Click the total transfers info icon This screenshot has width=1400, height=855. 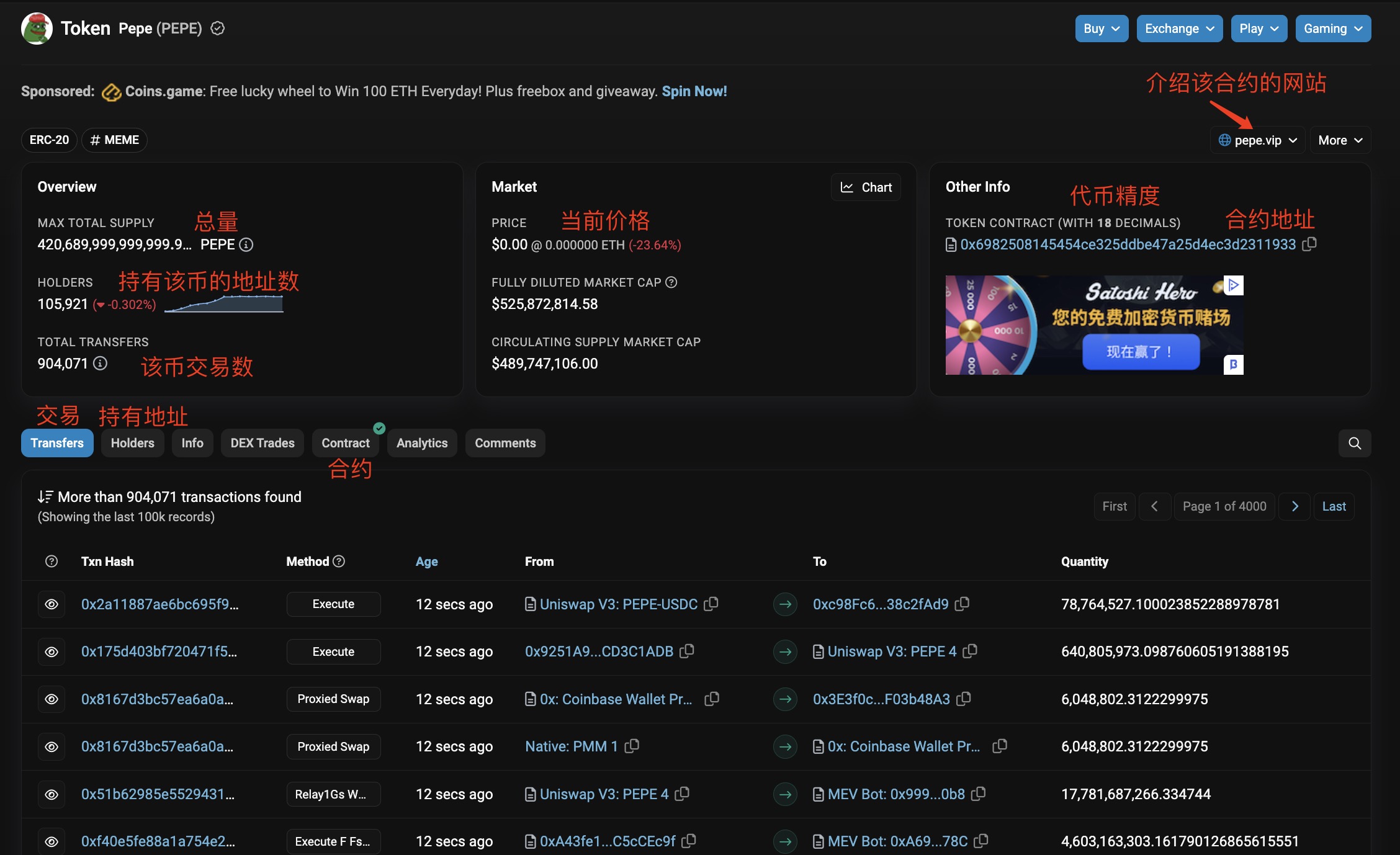100,364
